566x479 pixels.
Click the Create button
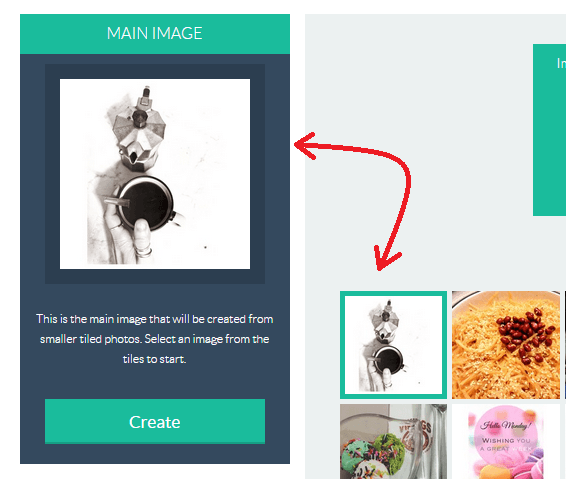[155, 421]
